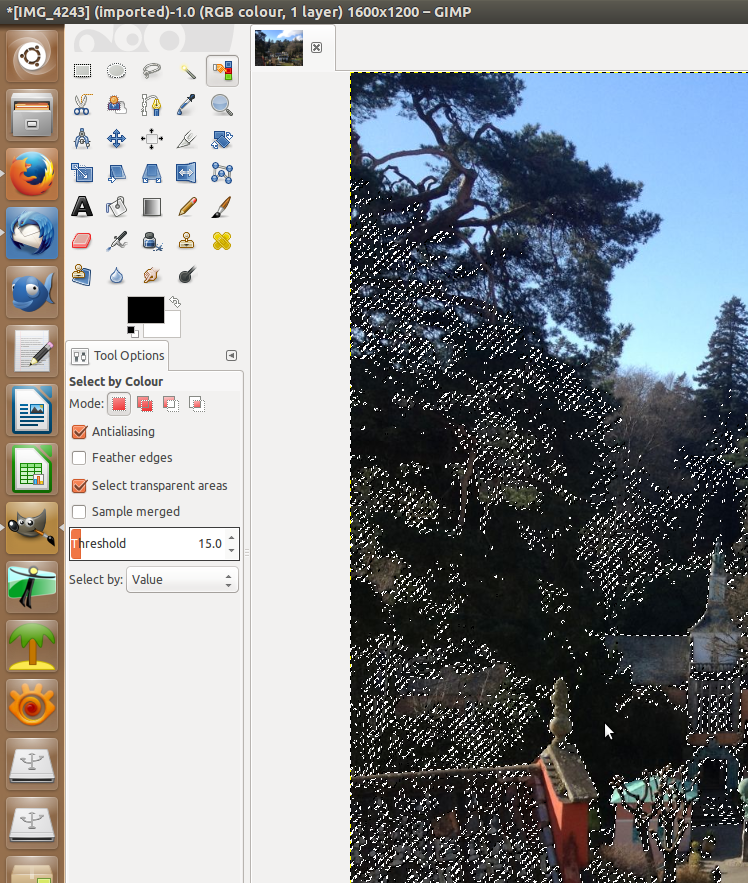Enable Feather edges option

click(x=79, y=458)
